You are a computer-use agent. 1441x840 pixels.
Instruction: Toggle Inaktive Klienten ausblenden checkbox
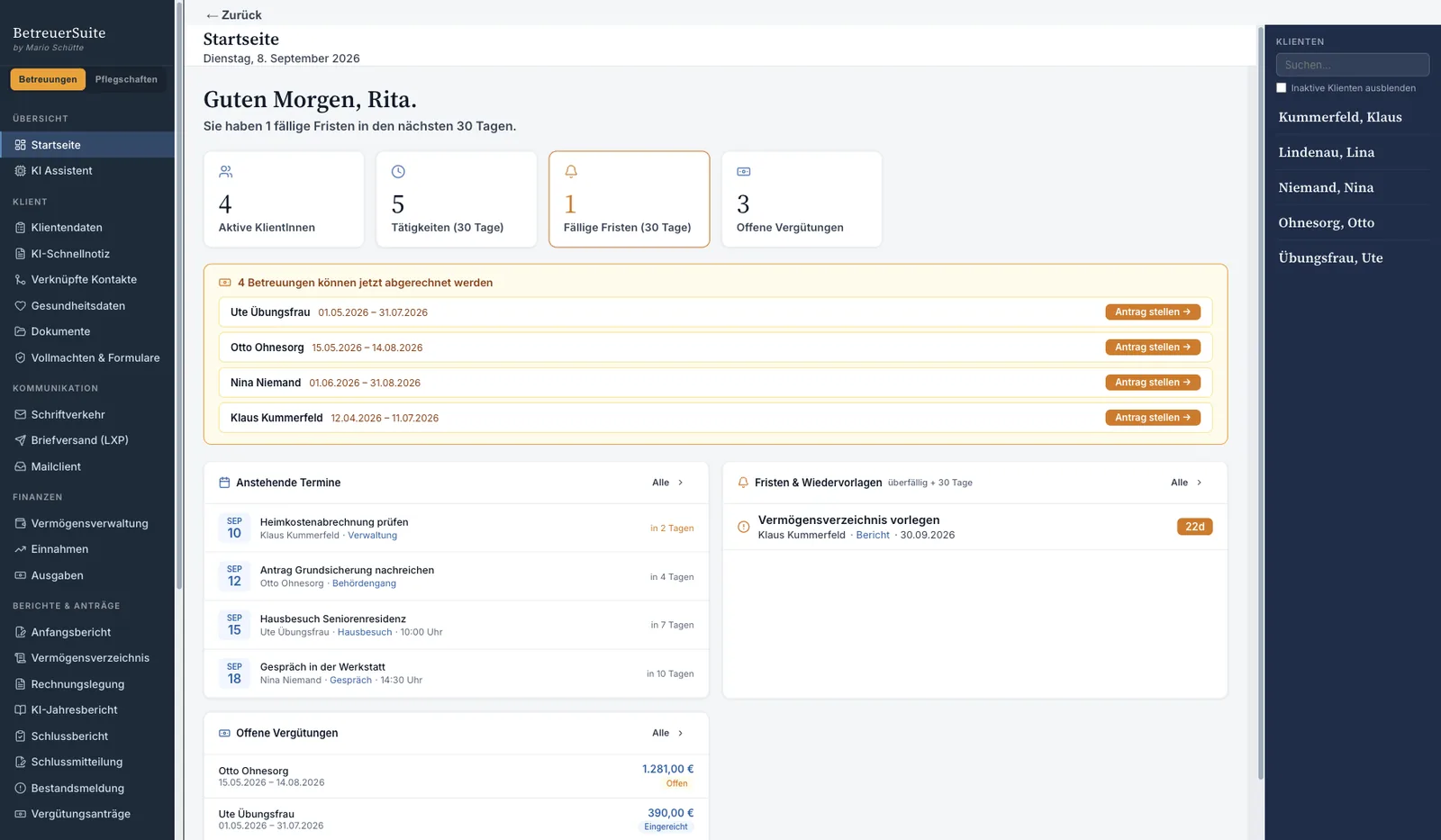[x=1282, y=88]
